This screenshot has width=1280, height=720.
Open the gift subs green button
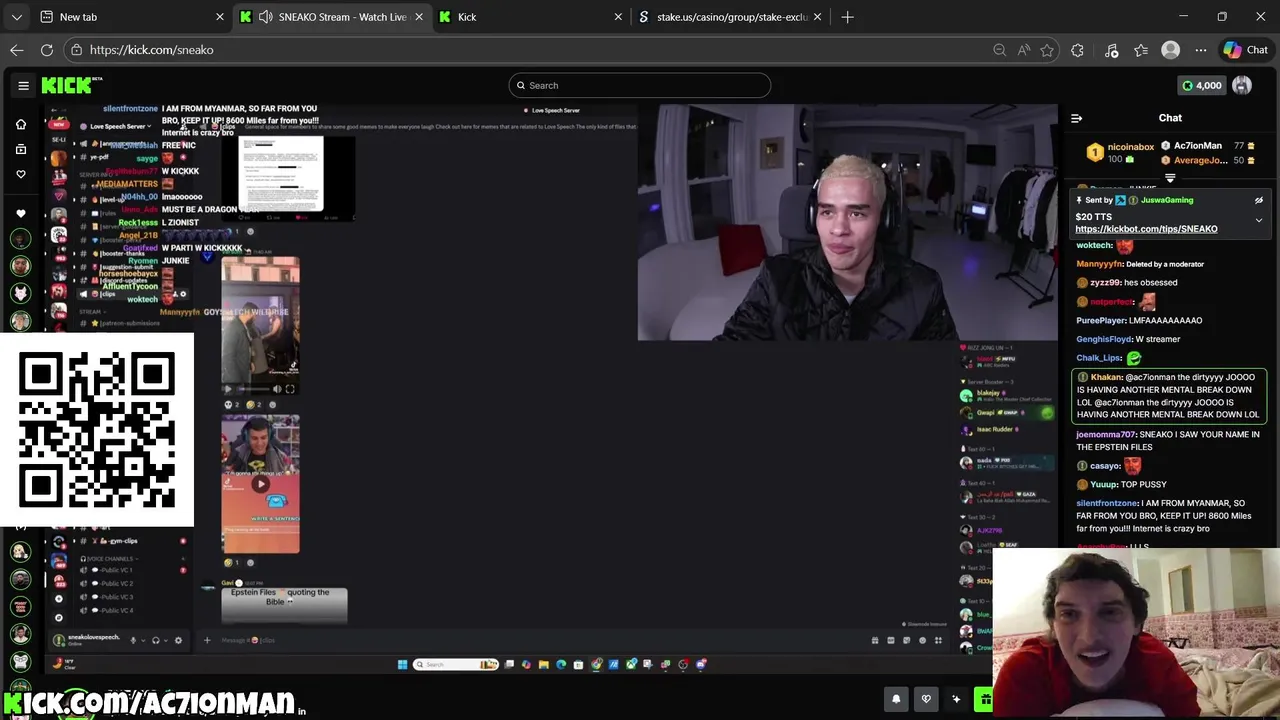click(x=985, y=699)
